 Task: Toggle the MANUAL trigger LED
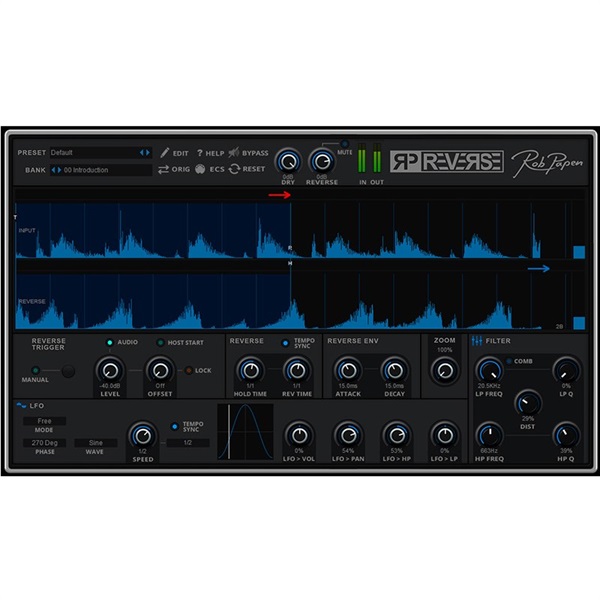[36, 370]
